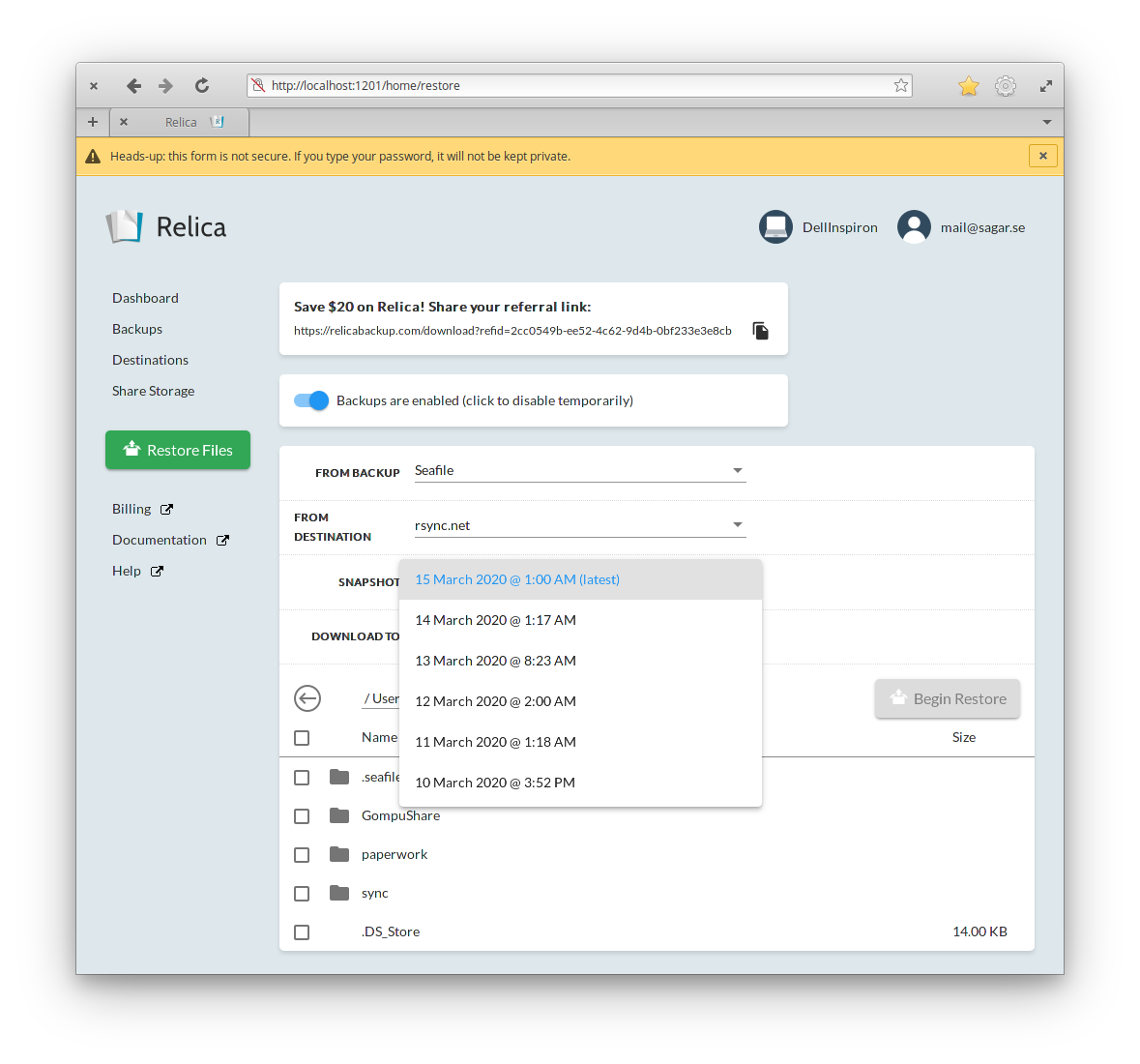
Task: Open the From Destination rsync.net dropdown
Action: click(580, 526)
